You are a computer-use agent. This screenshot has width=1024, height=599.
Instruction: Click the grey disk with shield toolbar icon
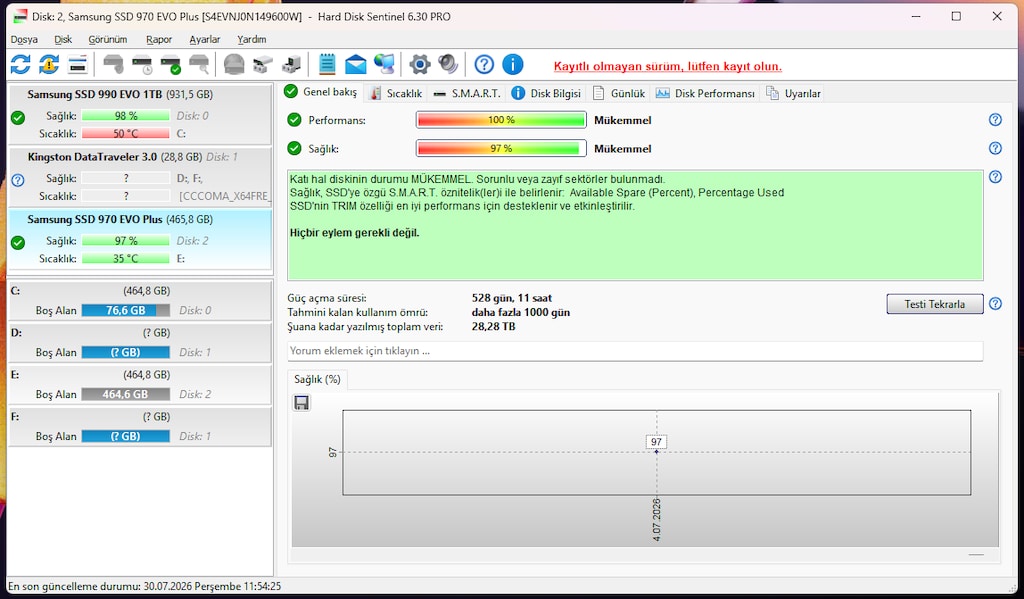(x=113, y=64)
